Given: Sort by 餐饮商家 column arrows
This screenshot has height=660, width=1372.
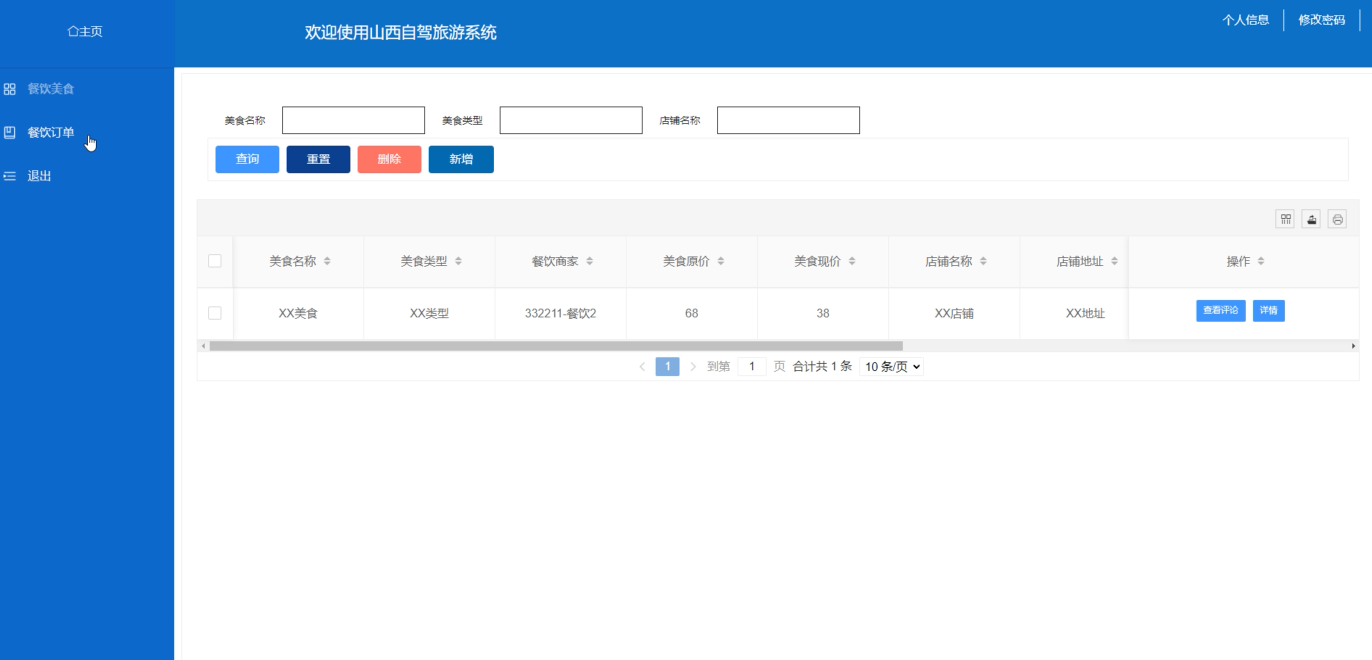Looking at the screenshot, I should (x=589, y=262).
